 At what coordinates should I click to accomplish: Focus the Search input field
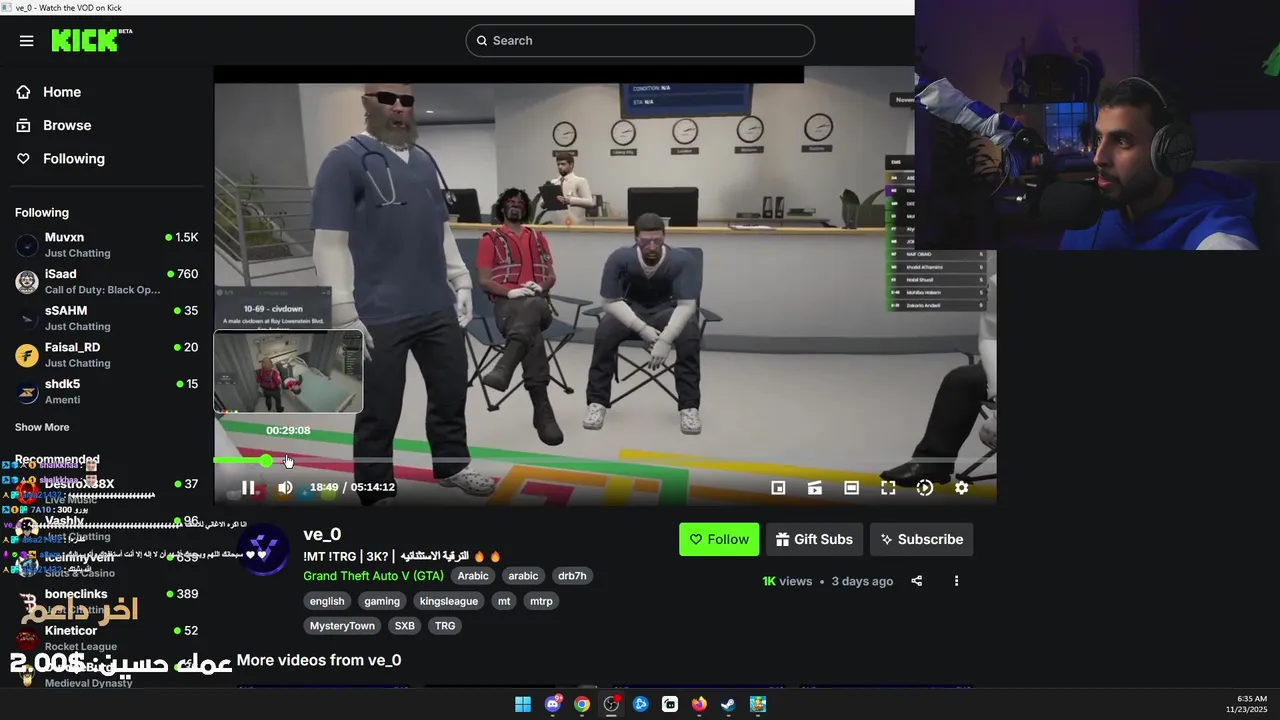coord(640,41)
